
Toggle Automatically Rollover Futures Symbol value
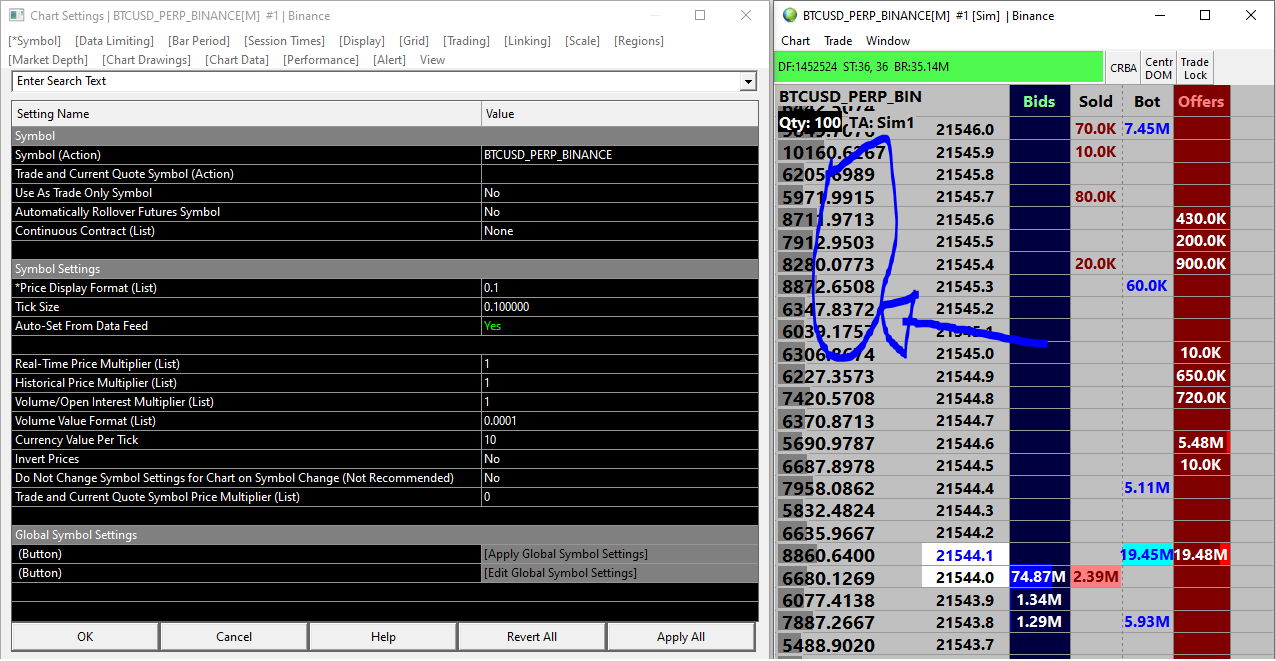(x=620, y=212)
